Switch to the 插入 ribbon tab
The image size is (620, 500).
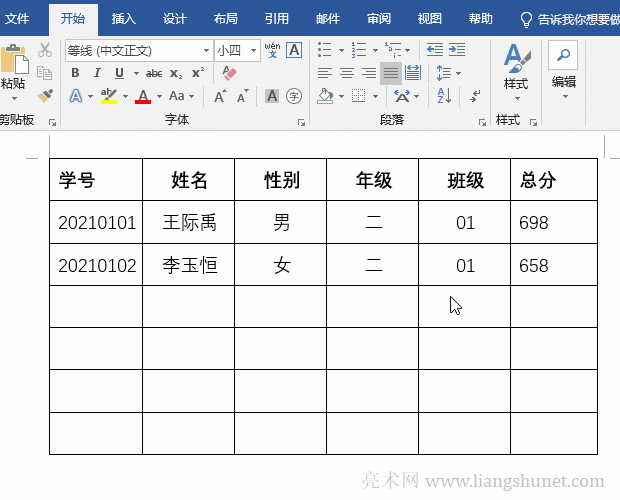tap(124, 18)
